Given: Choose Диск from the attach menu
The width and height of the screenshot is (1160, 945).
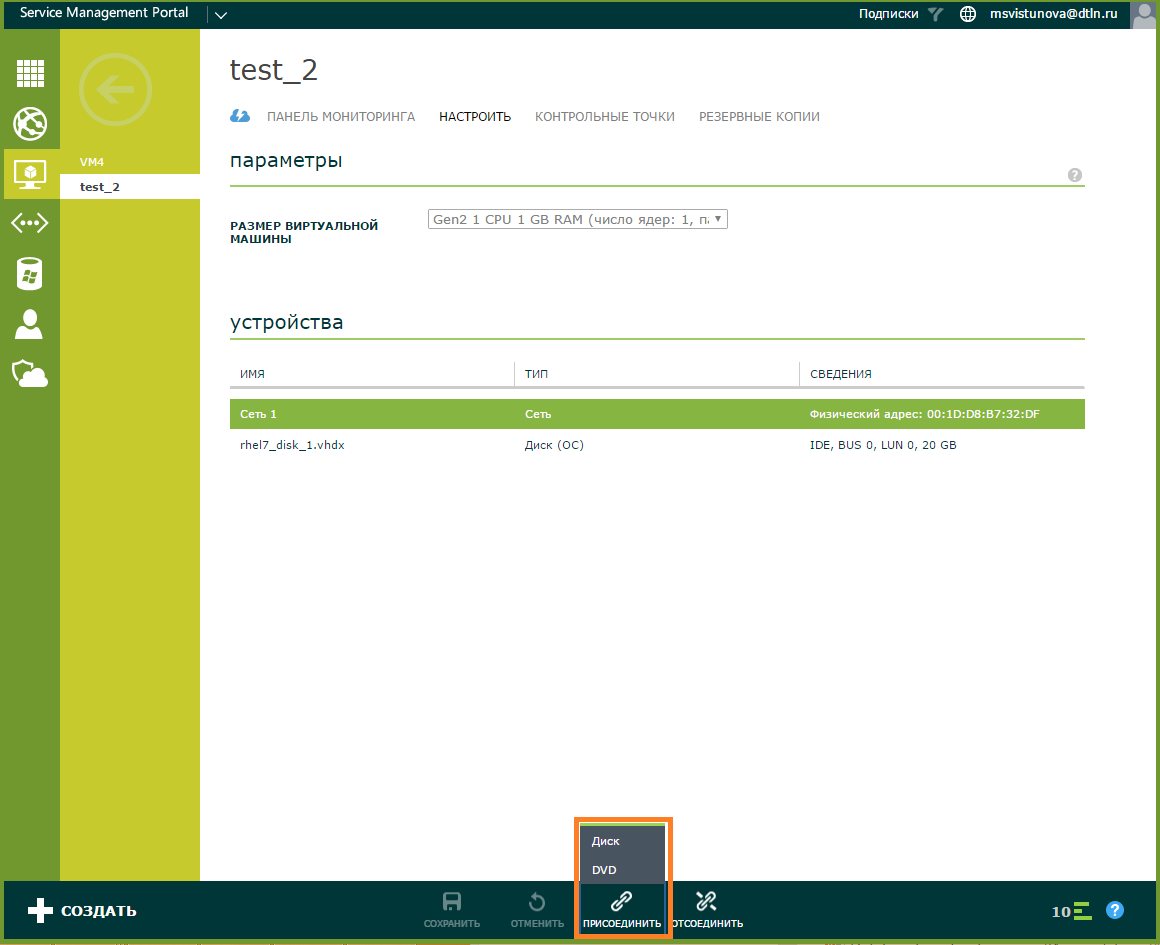Looking at the screenshot, I should click(622, 841).
